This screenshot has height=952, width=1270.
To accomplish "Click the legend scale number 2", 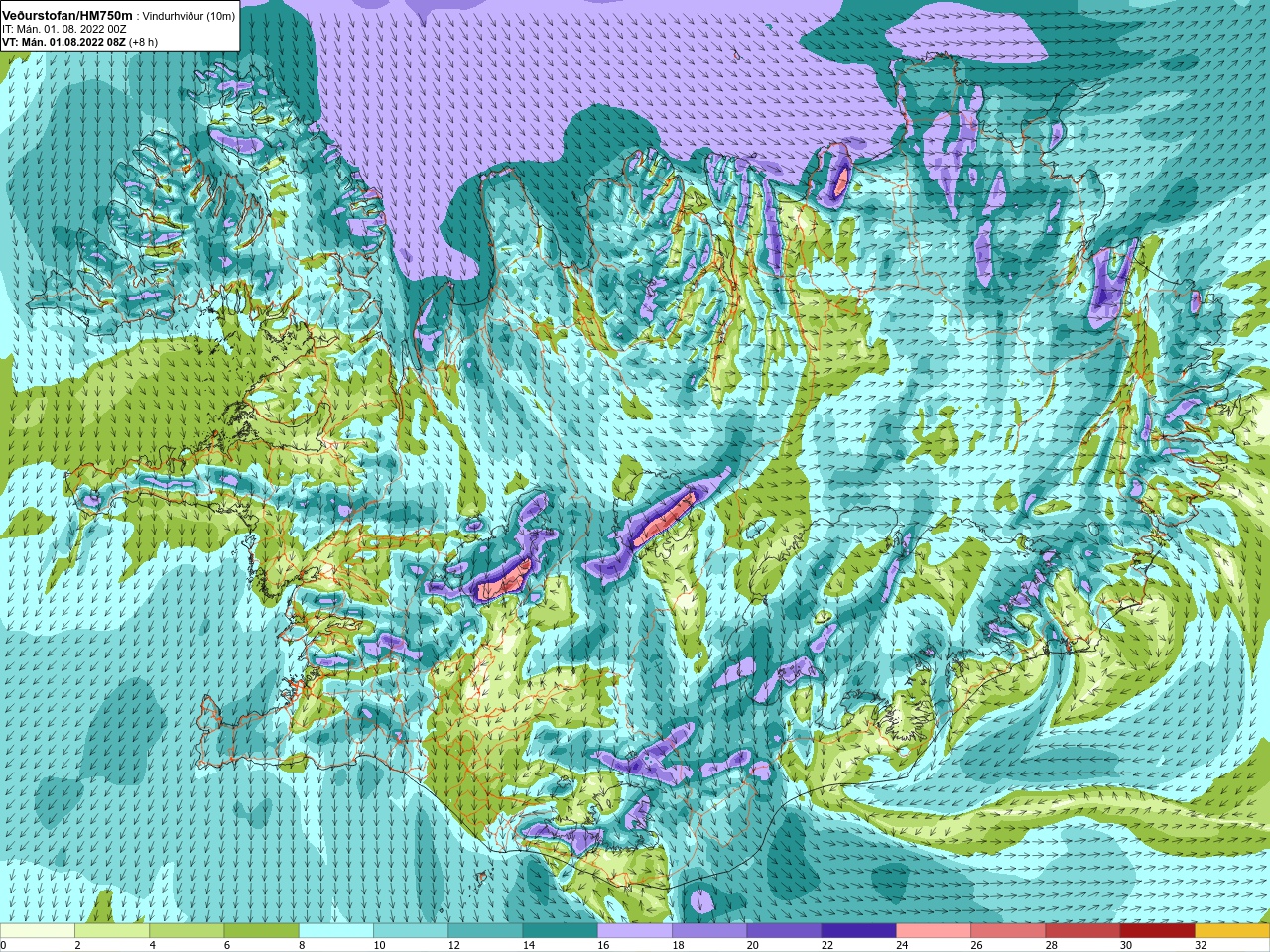I will click(x=77, y=945).
